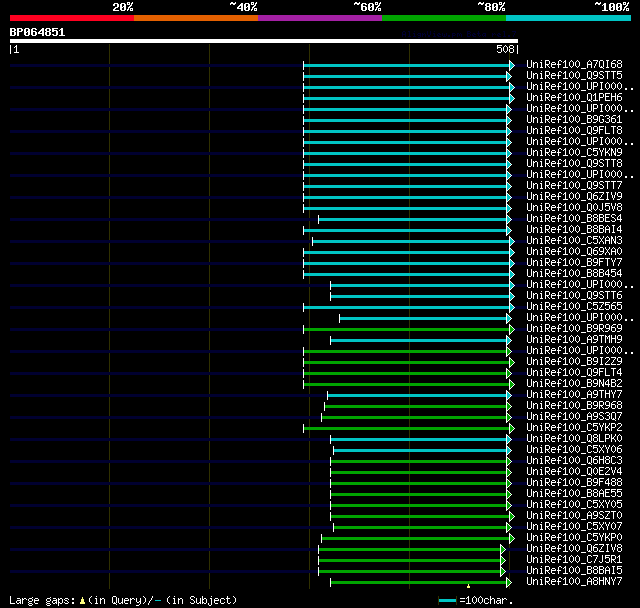Screen dimensions: 640x608
Task: Click the green ~80% identity legend segment
Action: [x=444, y=18]
